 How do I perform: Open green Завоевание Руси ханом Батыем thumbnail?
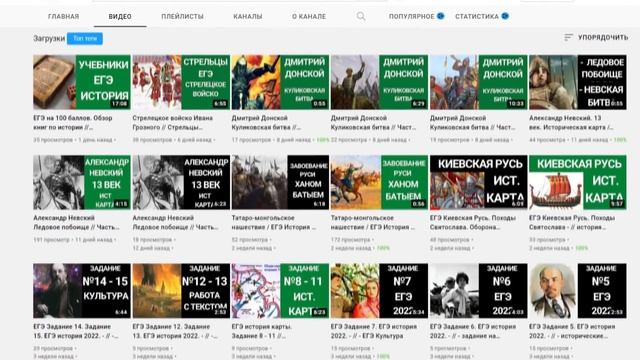pos(380,182)
